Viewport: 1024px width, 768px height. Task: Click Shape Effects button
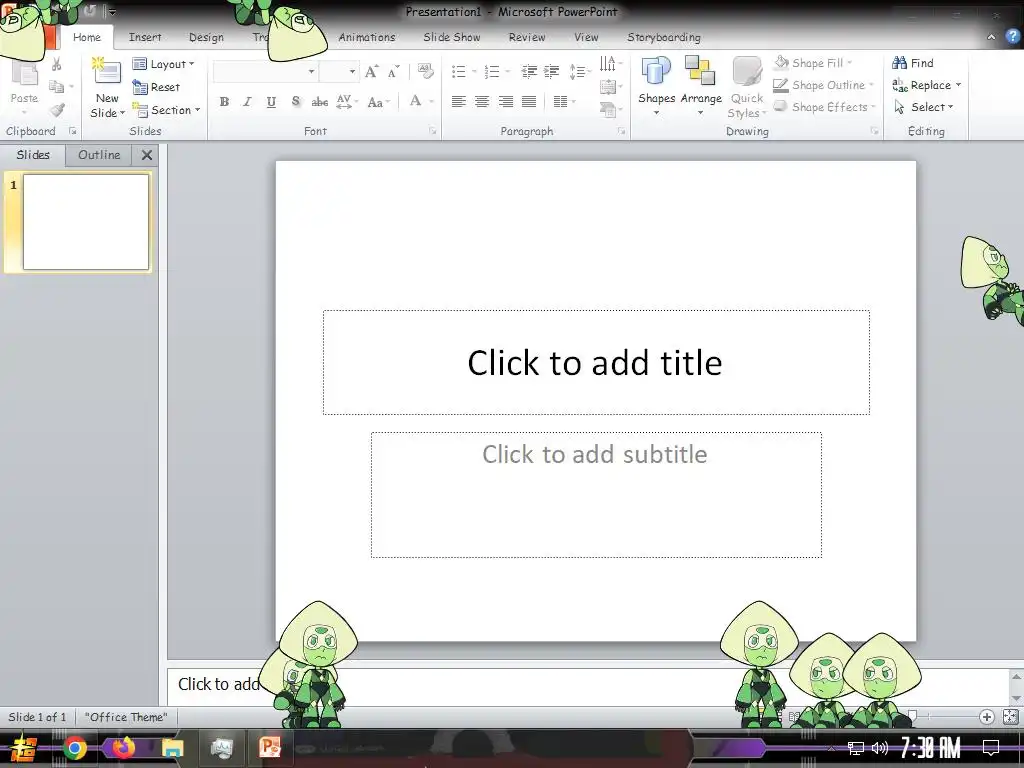click(825, 107)
